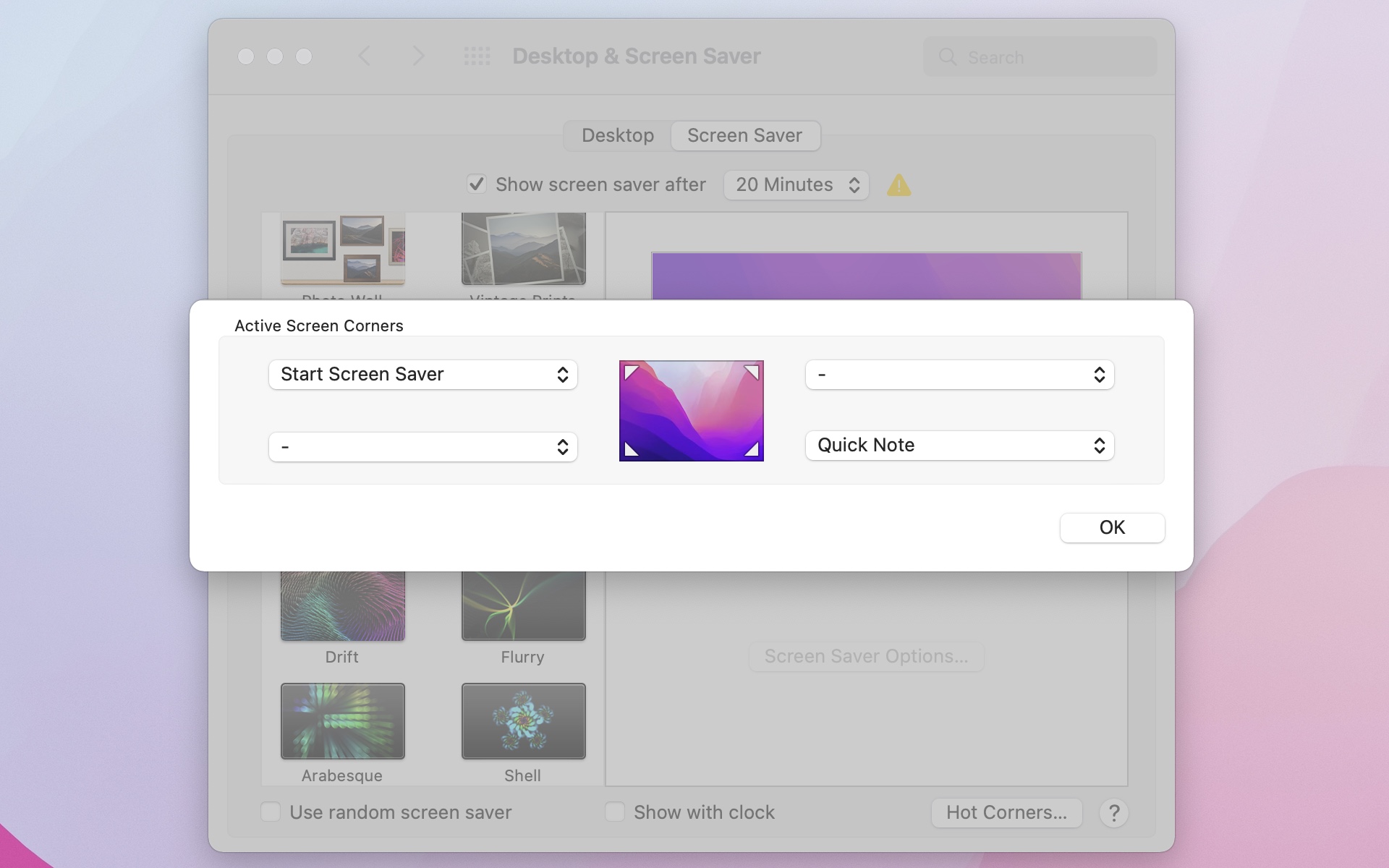This screenshot has height=868, width=1389.
Task: Open the top-left corner action dropdown
Action: (422, 375)
